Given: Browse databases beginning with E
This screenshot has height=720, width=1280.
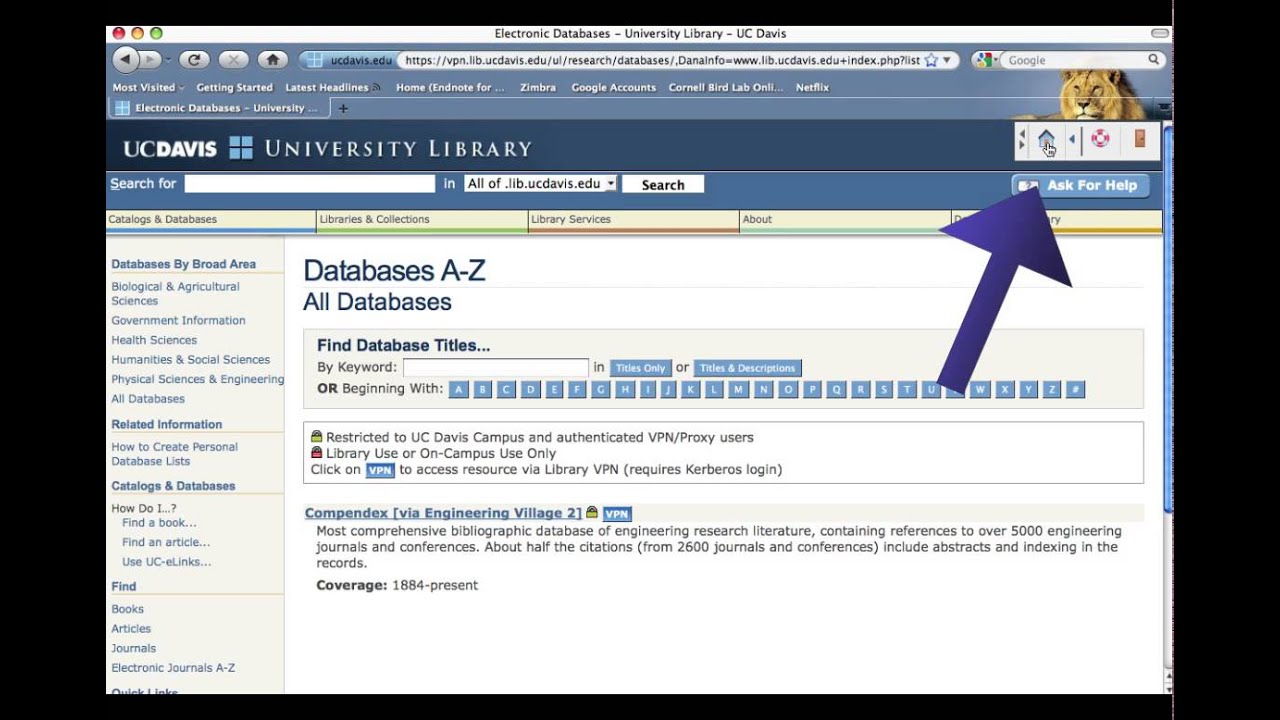Looking at the screenshot, I should point(554,390).
